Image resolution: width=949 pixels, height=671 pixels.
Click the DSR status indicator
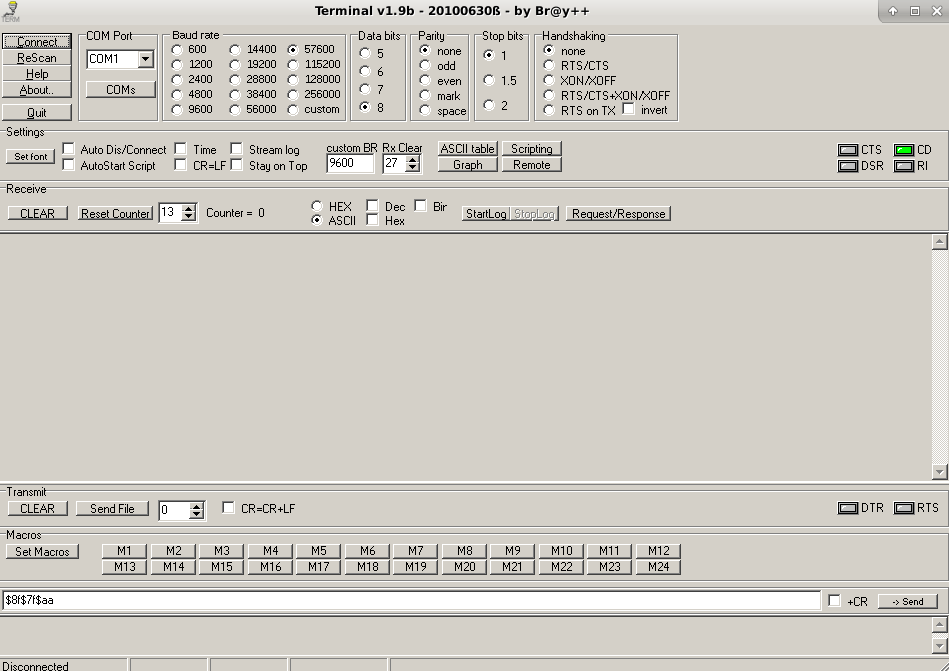point(848,166)
